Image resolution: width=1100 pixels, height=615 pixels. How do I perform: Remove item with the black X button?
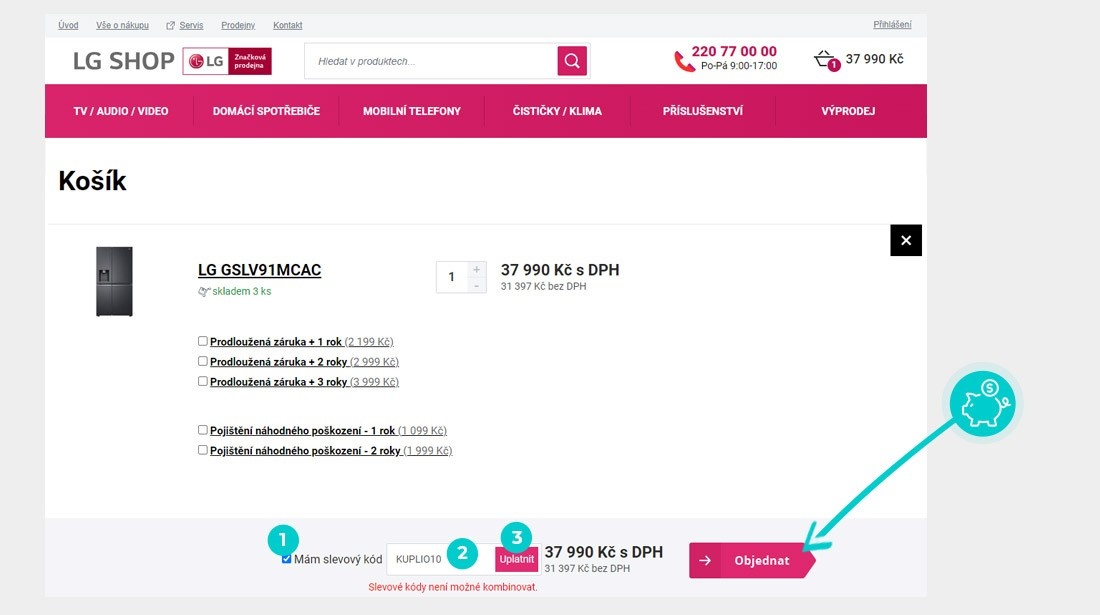coord(905,240)
